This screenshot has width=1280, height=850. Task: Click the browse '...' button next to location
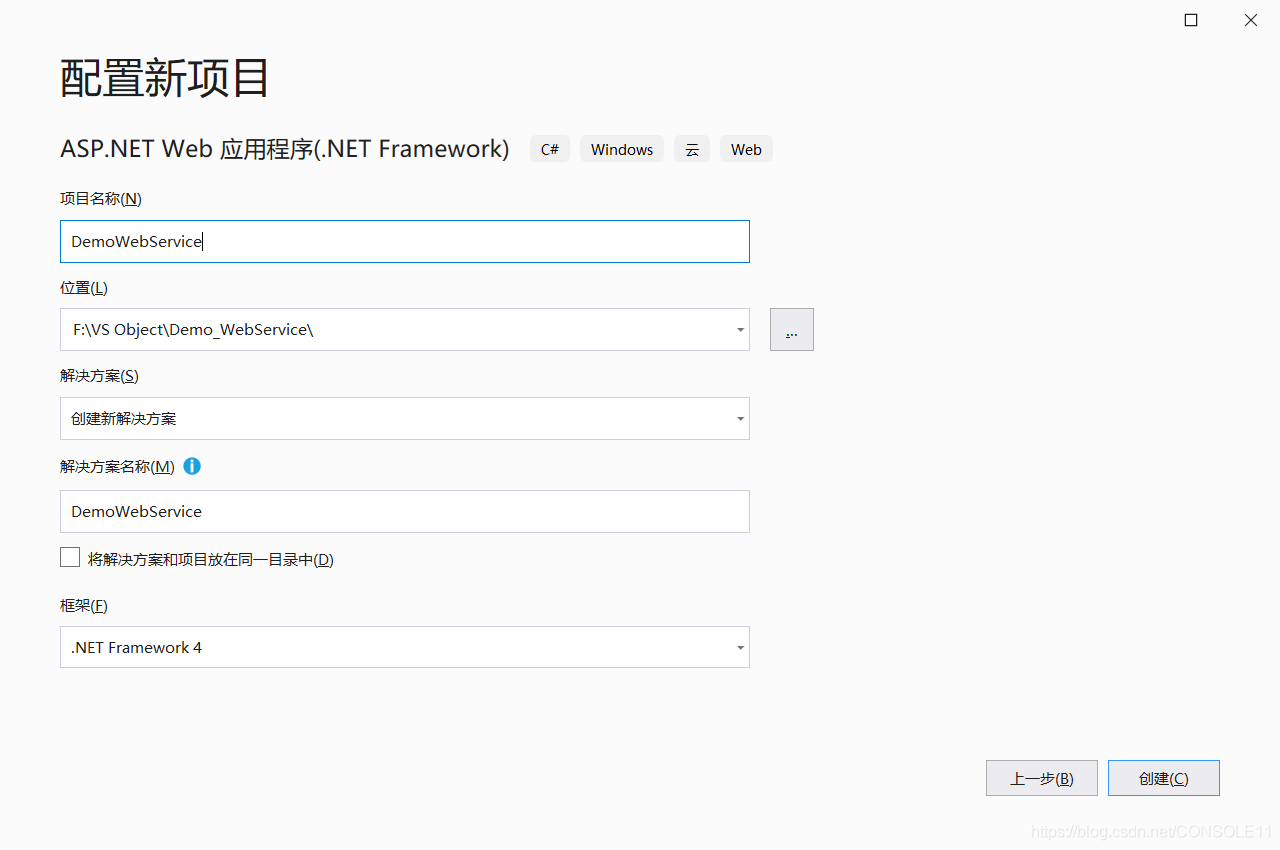click(792, 330)
